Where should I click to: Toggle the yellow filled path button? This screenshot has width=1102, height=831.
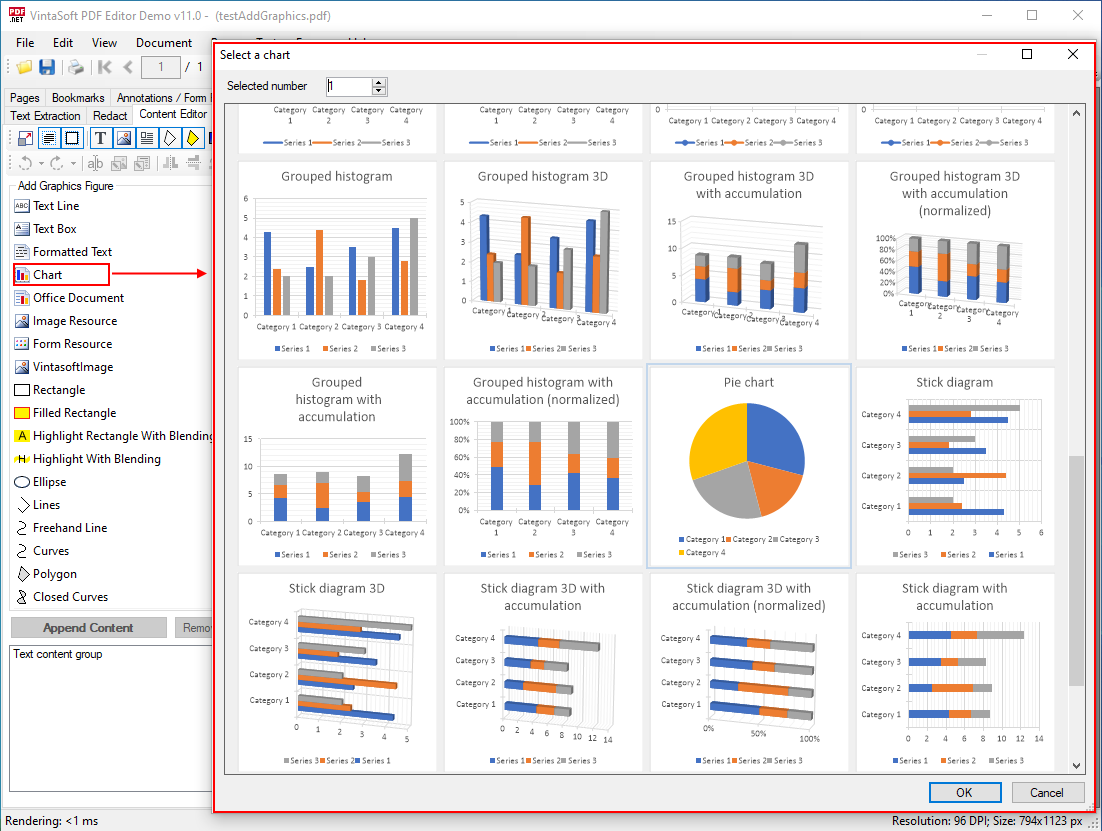[193, 138]
